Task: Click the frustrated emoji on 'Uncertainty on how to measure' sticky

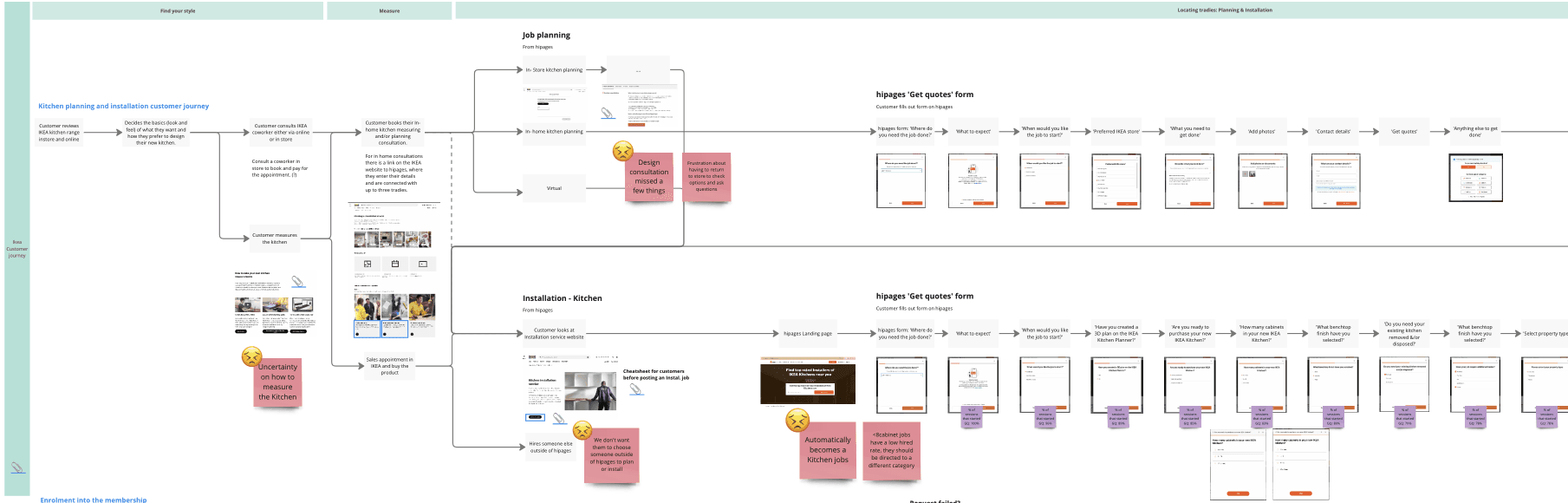Action: [251, 356]
